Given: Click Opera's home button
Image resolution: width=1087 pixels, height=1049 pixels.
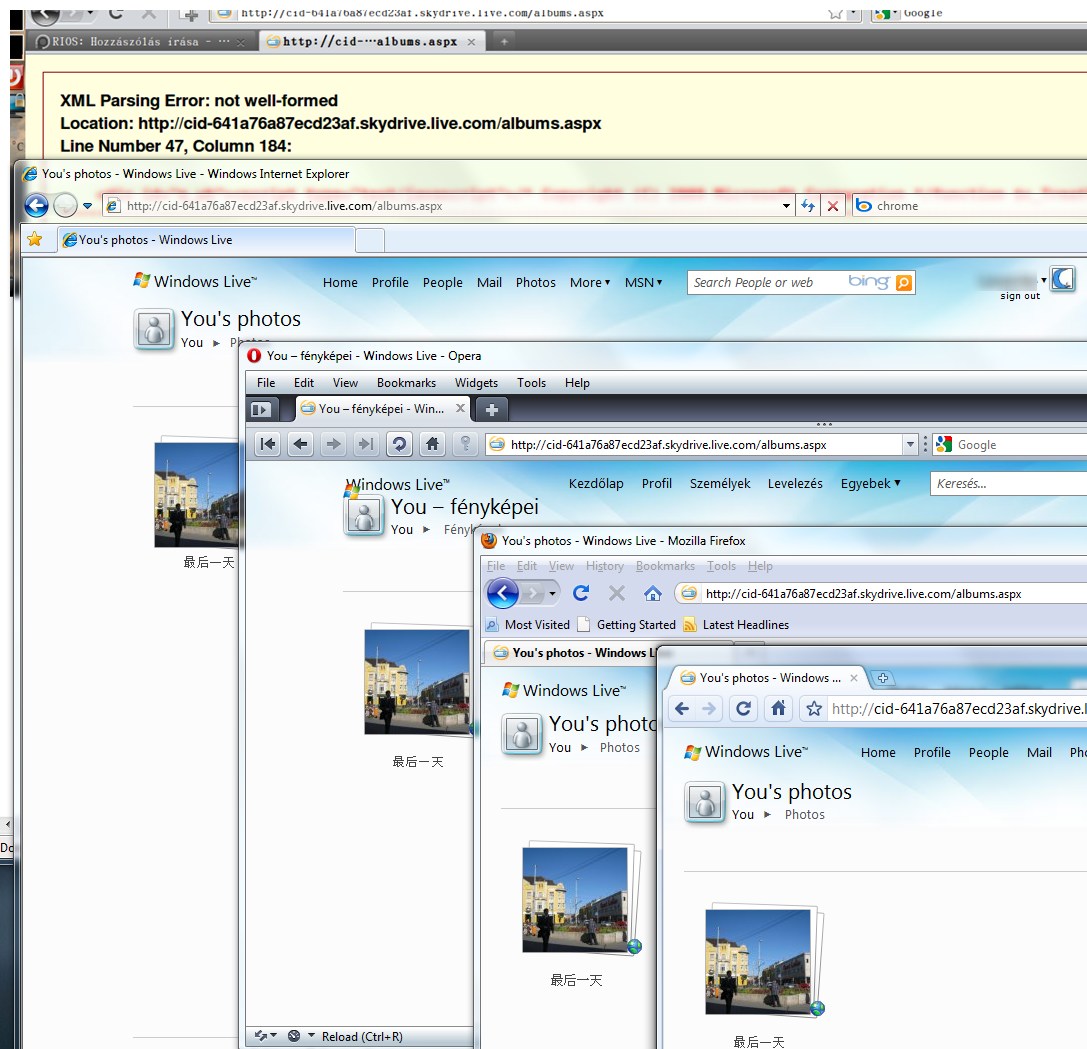Looking at the screenshot, I should (x=433, y=444).
